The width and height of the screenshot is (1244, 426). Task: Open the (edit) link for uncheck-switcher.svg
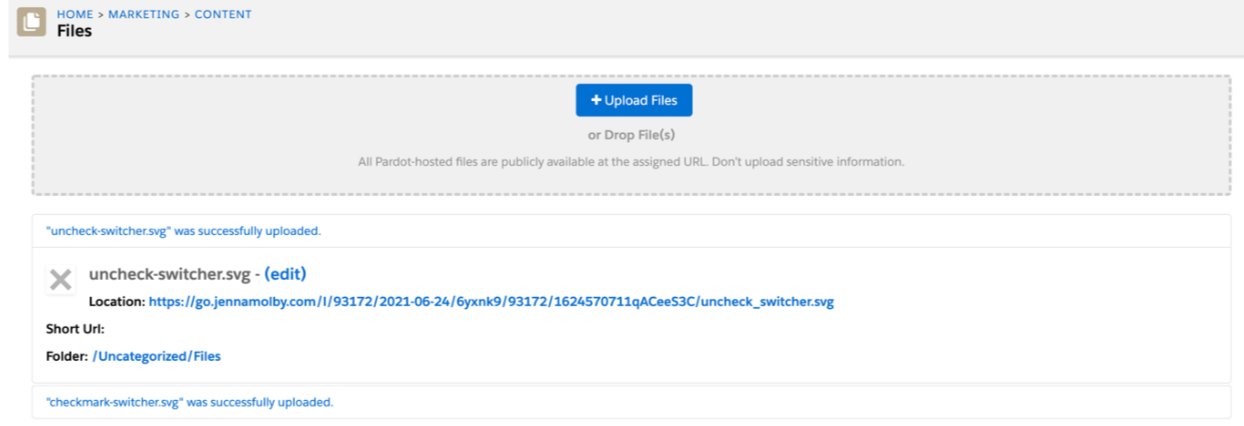(x=285, y=274)
